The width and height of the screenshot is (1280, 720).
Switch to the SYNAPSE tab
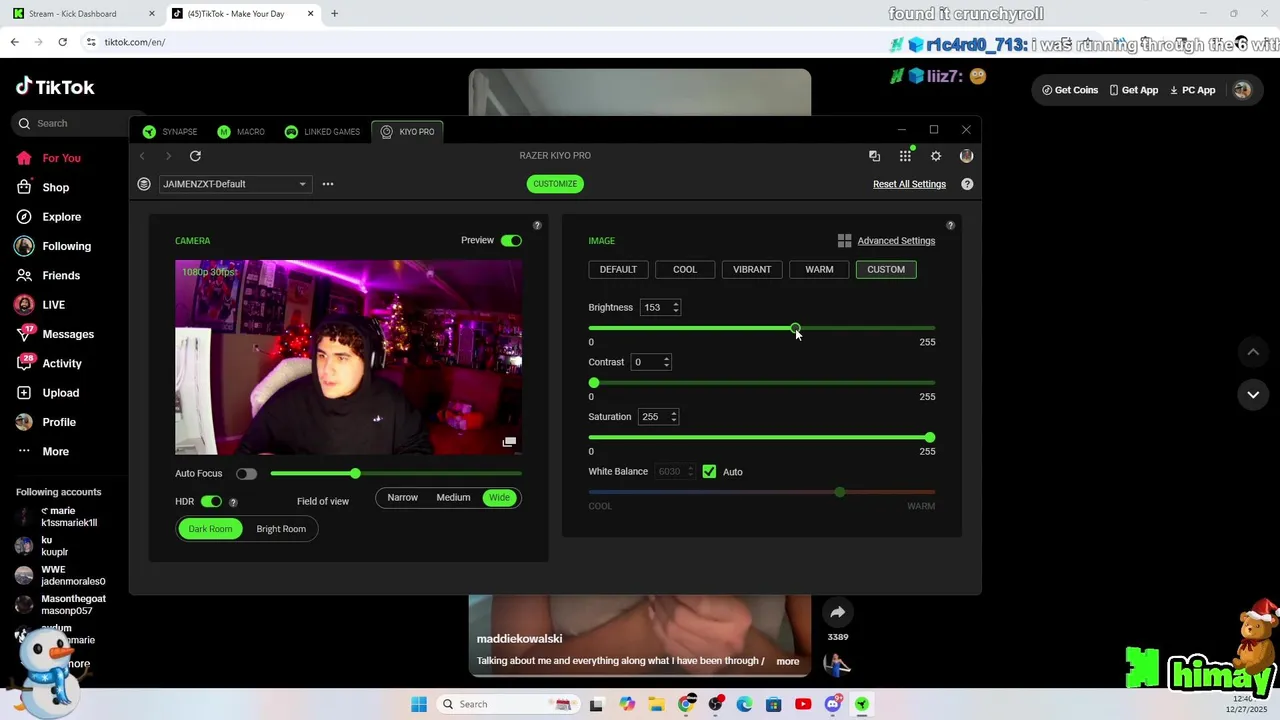[x=169, y=132]
